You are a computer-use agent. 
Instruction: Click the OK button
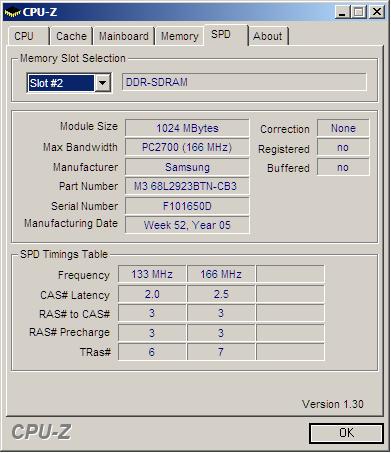click(x=346, y=433)
